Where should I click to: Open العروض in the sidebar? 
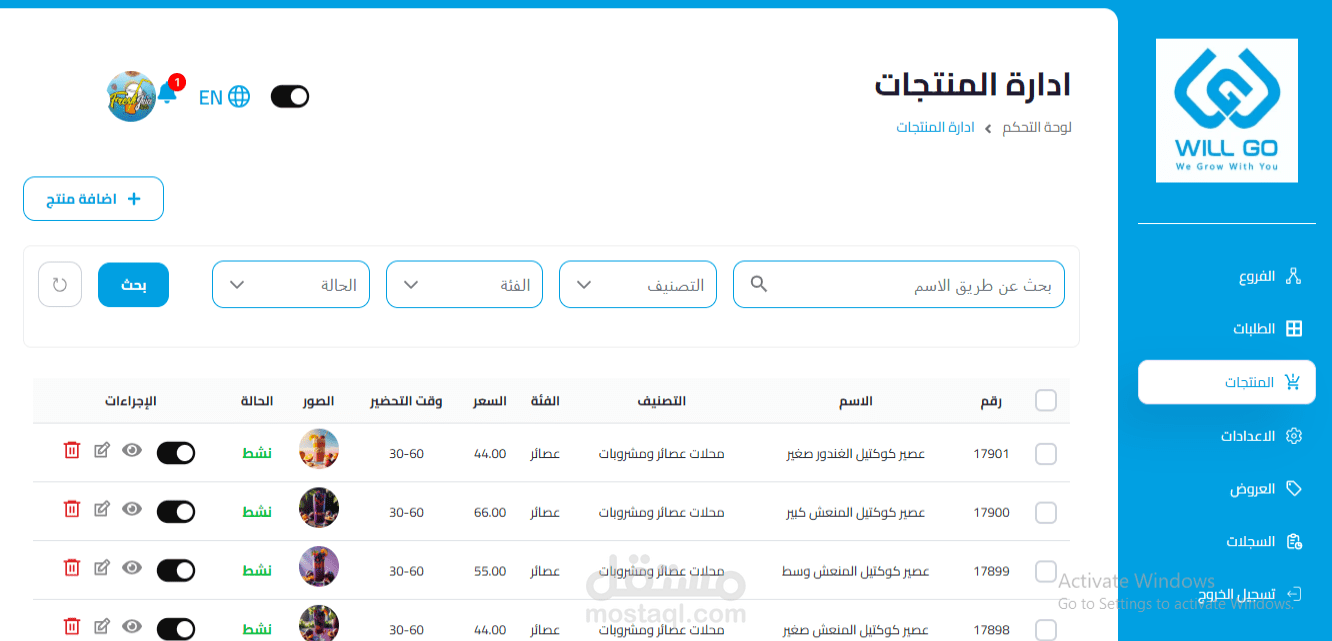(x=1227, y=489)
